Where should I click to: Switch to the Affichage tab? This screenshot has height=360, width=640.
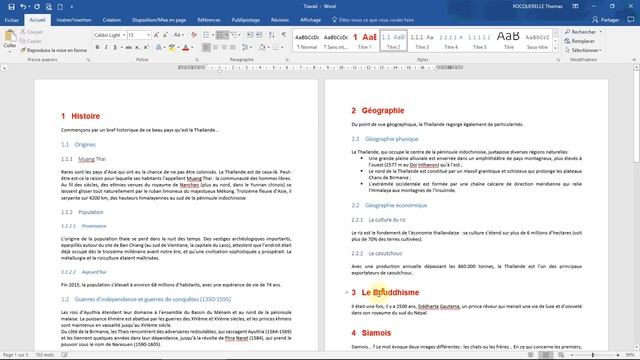coord(310,20)
